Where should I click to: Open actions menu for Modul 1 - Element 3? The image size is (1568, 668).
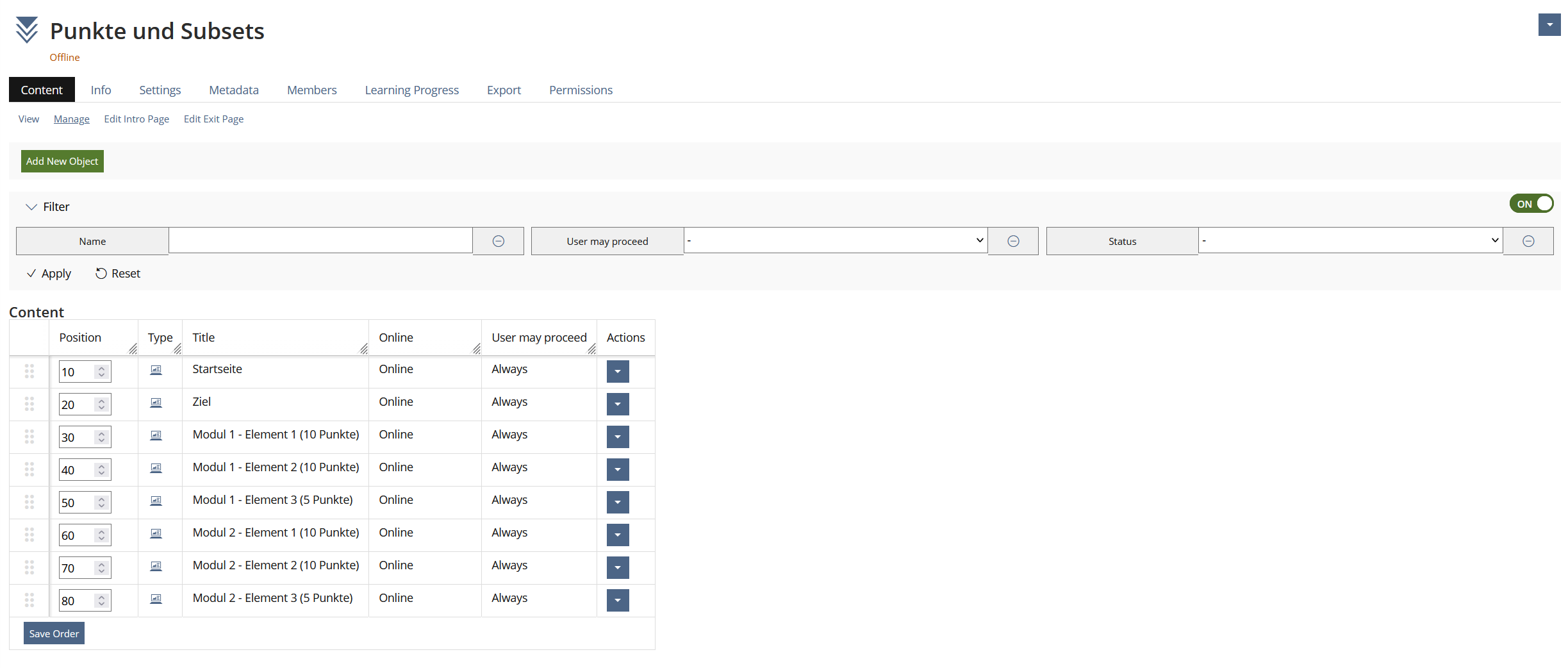[618, 502]
